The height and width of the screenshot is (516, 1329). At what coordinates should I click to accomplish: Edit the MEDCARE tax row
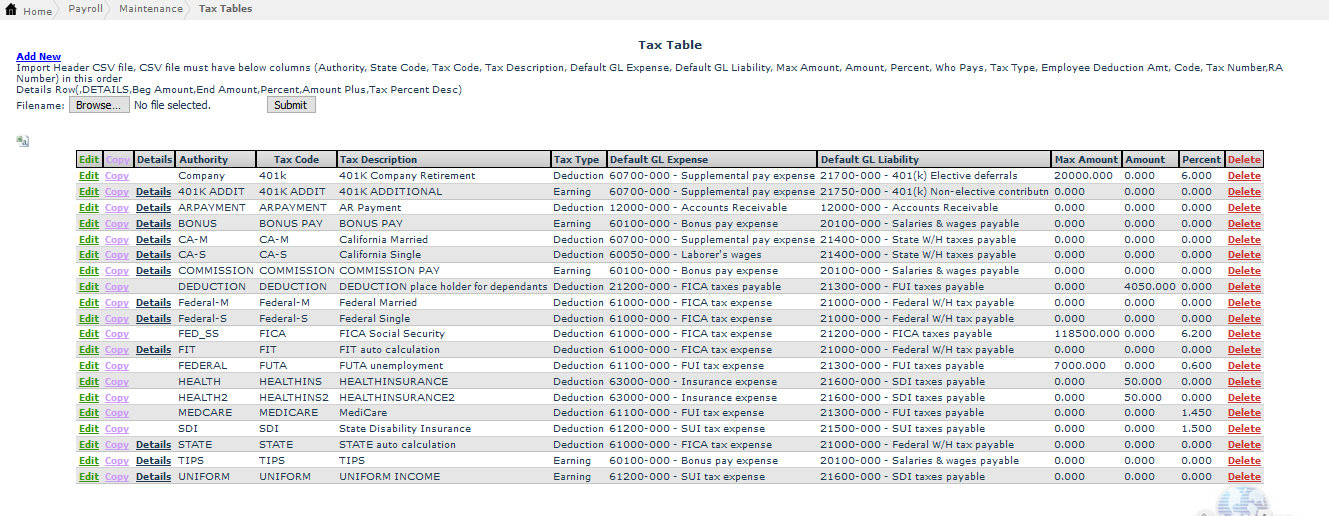pos(88,413)
